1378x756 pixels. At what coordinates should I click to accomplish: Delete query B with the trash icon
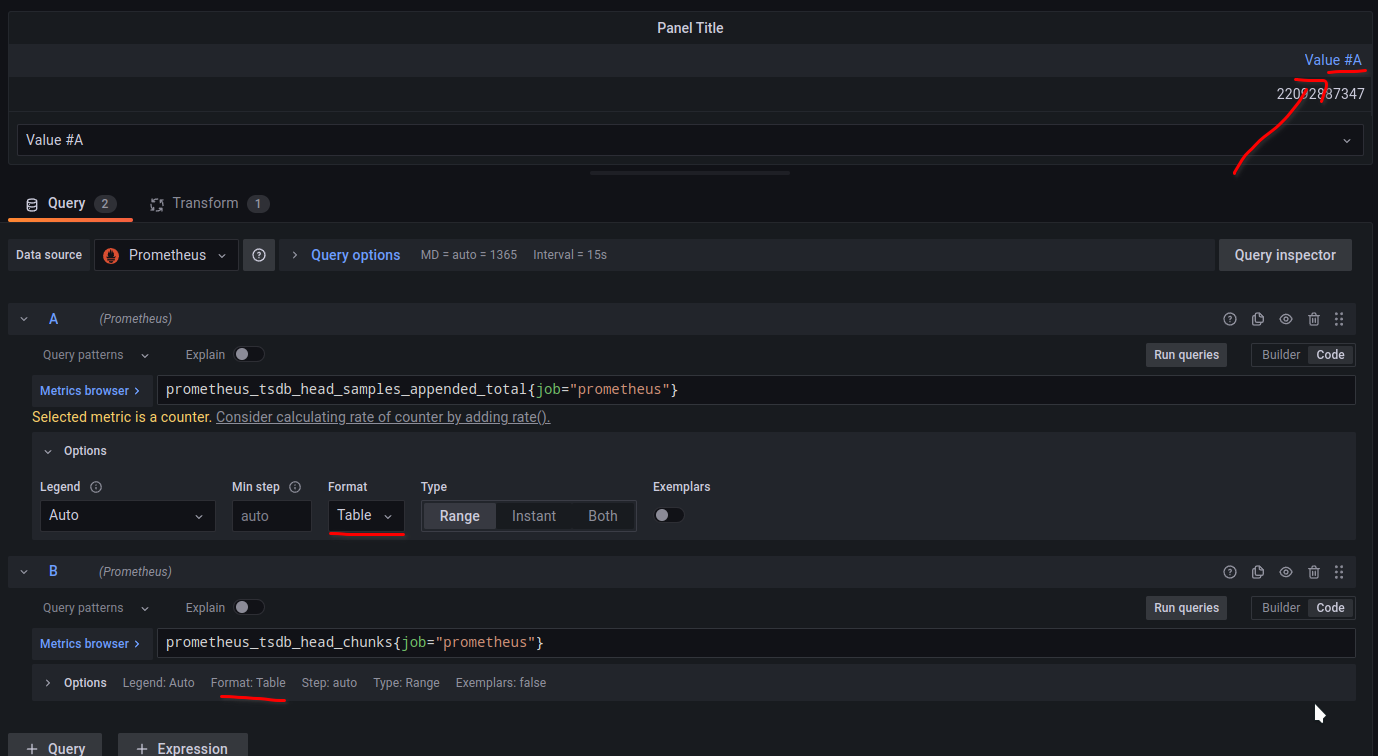[x=1313, y=571]
